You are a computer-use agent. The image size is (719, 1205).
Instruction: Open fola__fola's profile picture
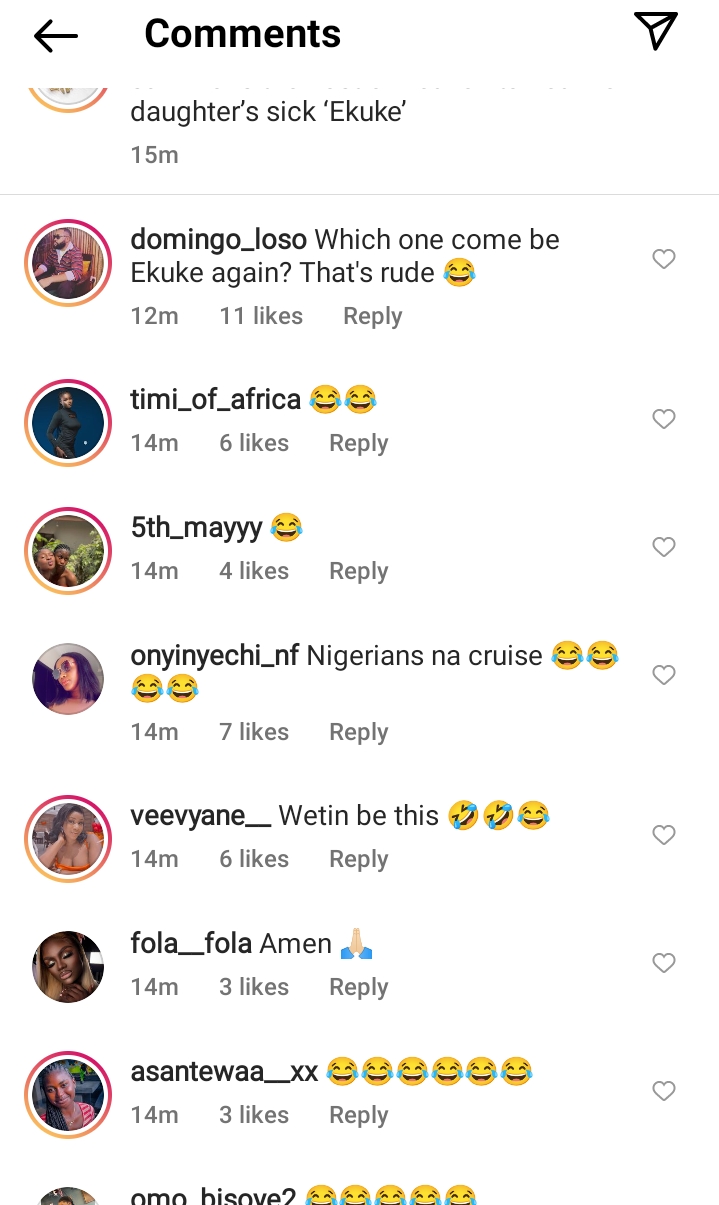pyautogui.click(x=68, y=966)
